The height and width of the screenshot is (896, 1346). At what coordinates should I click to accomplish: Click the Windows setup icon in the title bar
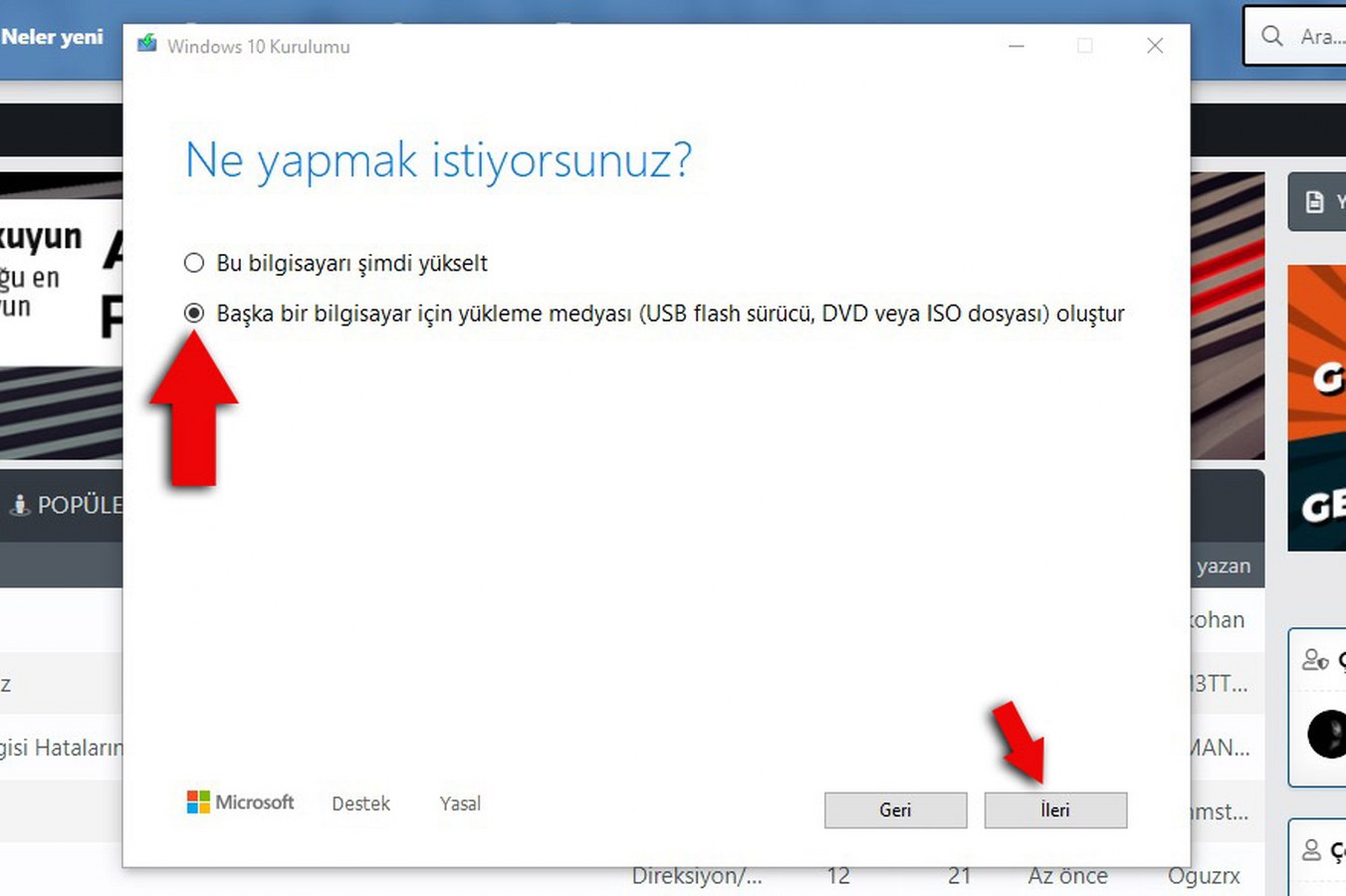tap(146, 45)
